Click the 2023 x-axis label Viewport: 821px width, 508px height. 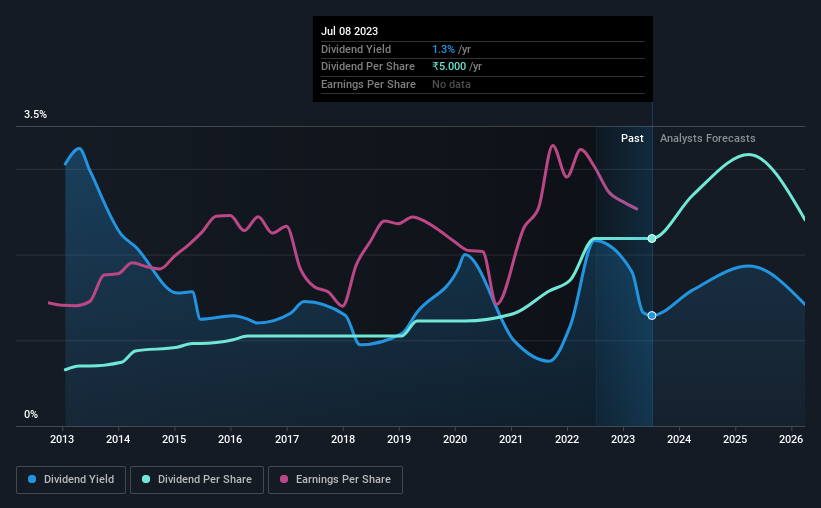click(x=623, y=439)
